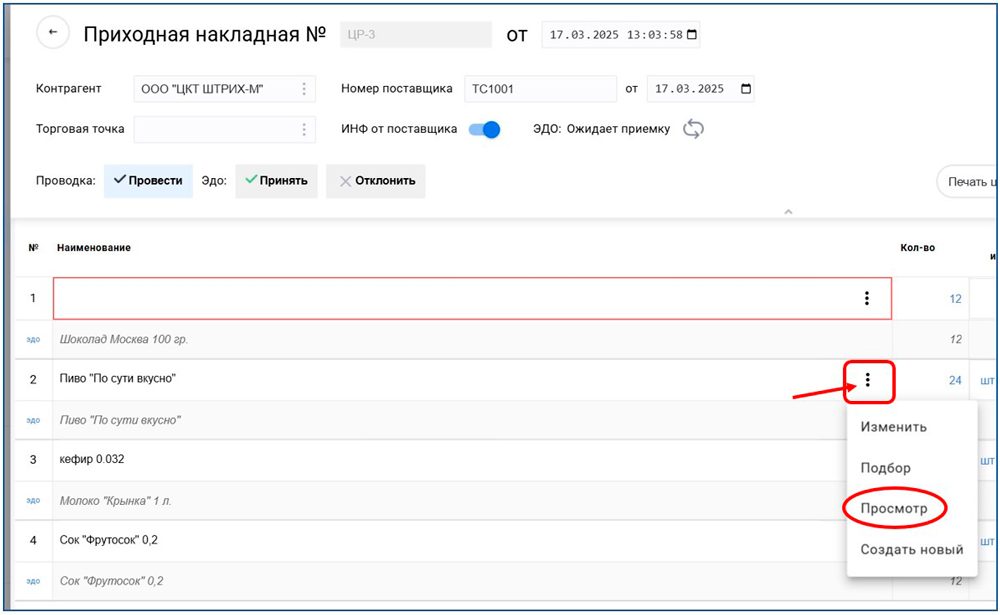Choose Изменить in the context menu
The image size is (1000, 615).
click(x=893, y=427)
